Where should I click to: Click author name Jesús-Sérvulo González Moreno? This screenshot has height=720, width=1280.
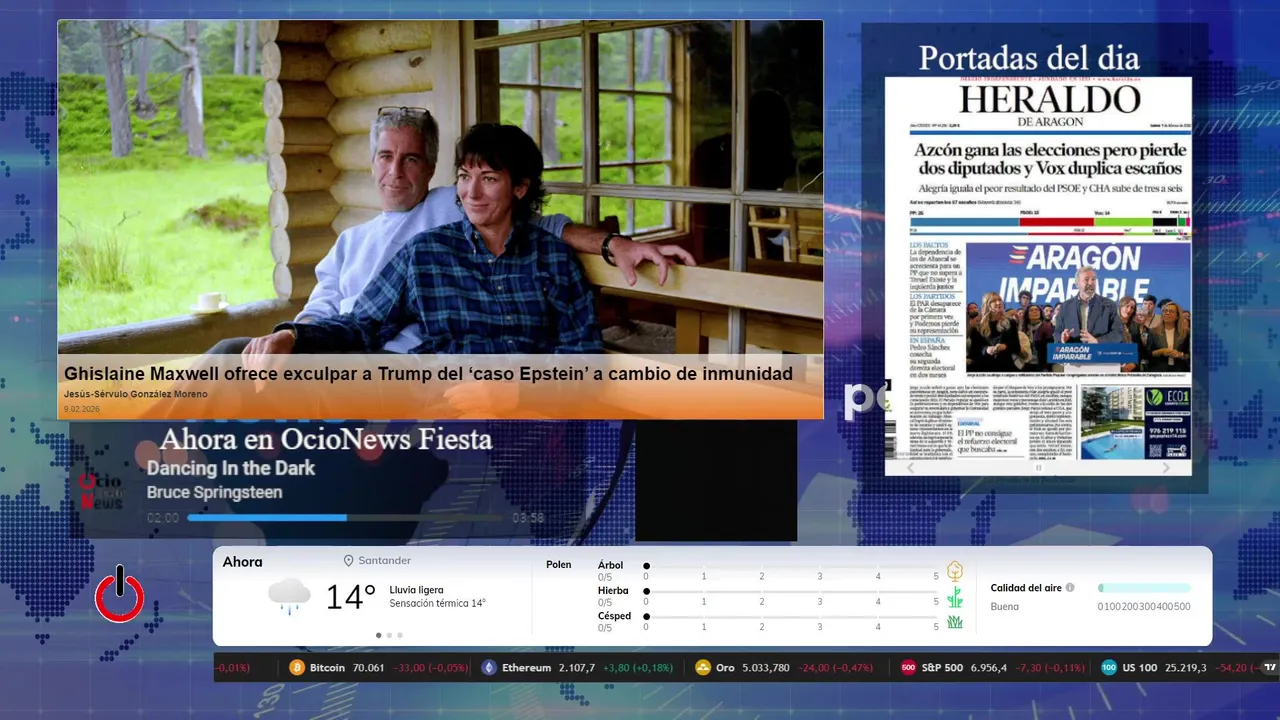point(136,394)
